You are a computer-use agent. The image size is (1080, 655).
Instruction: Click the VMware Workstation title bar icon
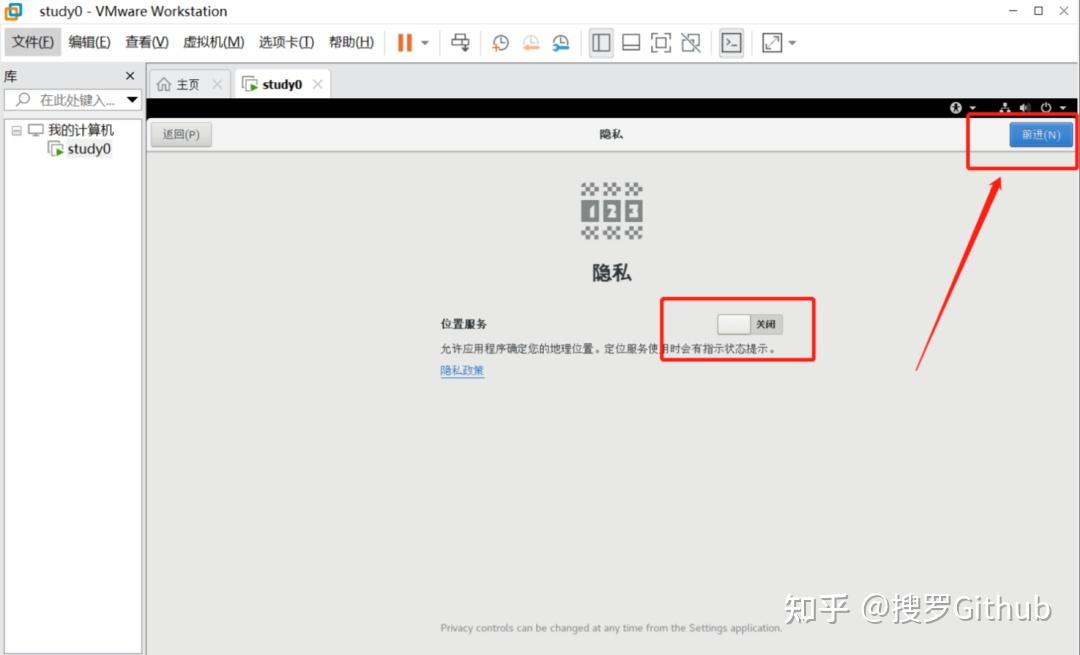[x=14, y=11]
